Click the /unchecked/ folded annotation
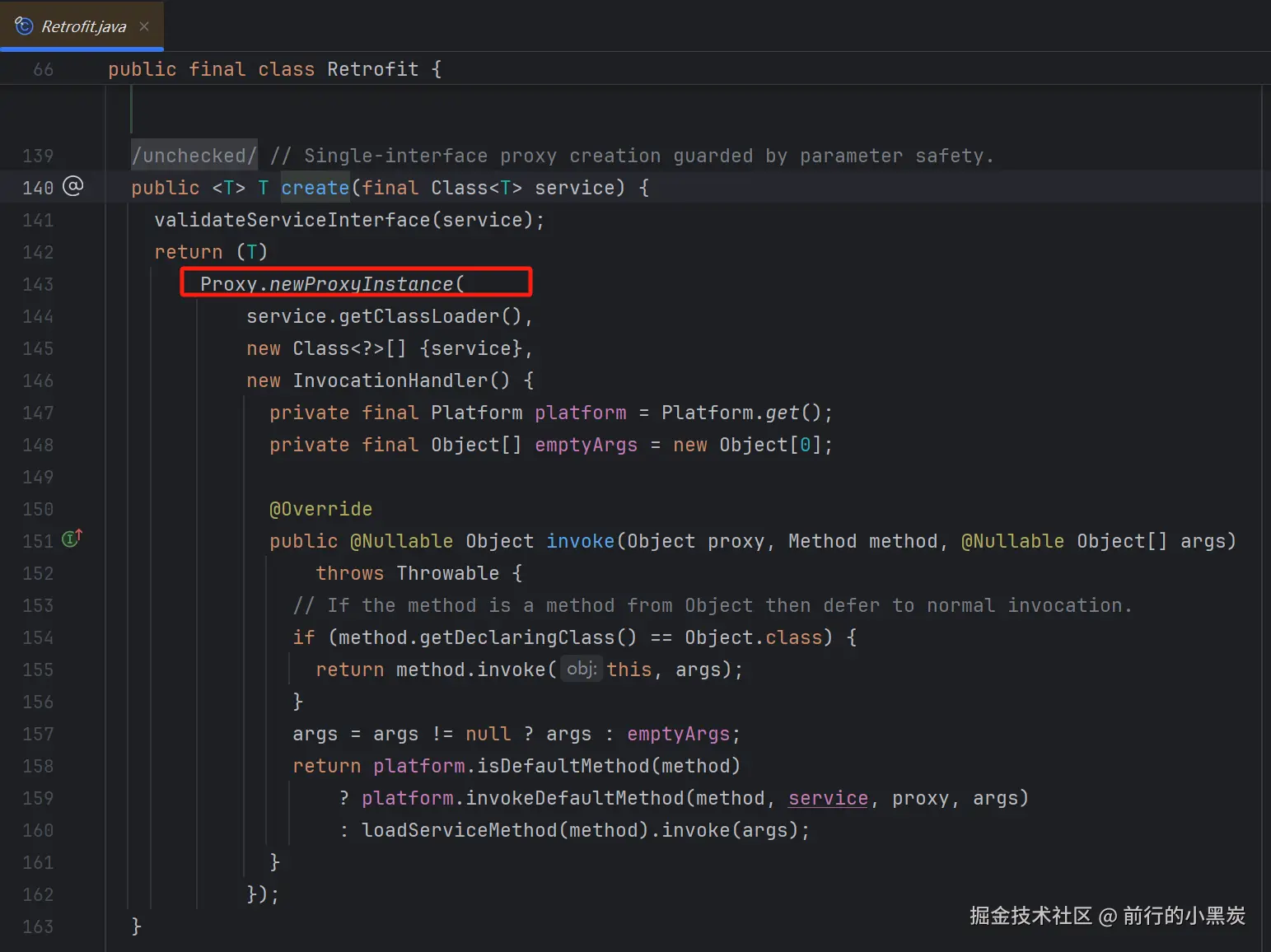The image size is (1271, 952). click(194, 156)
